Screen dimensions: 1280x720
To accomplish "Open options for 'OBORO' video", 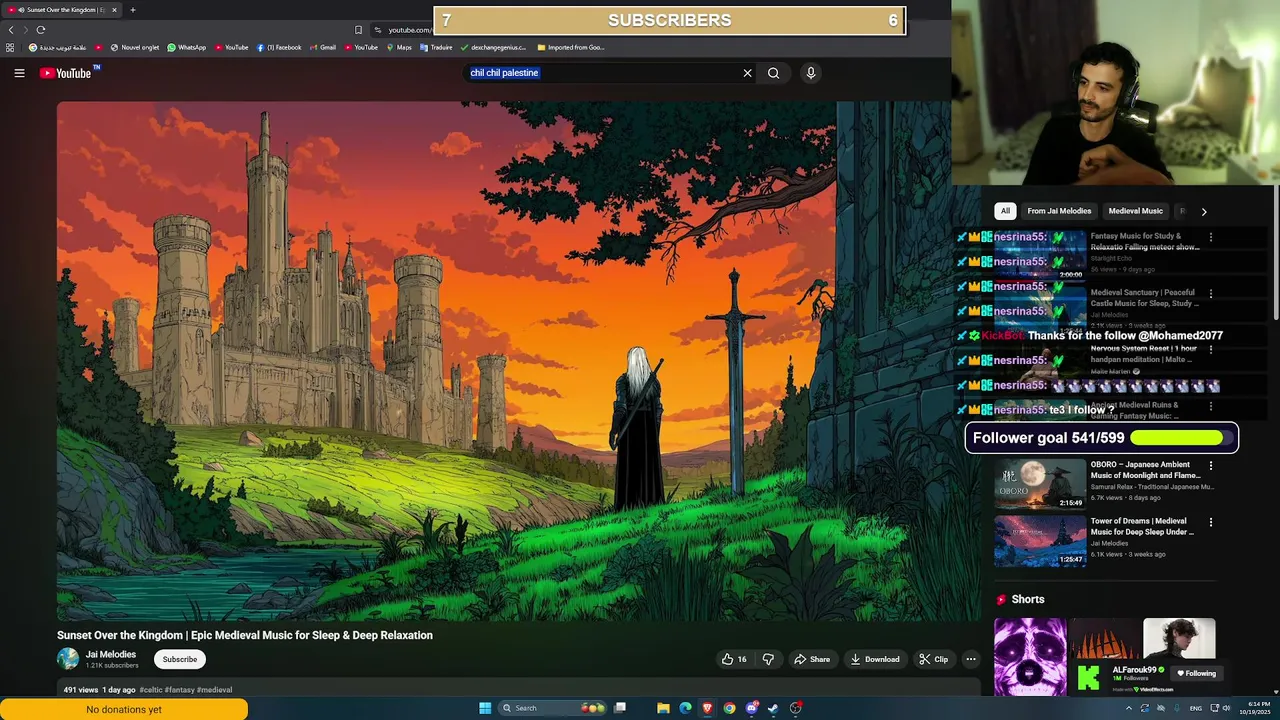I will click(x=1211, y=465).
